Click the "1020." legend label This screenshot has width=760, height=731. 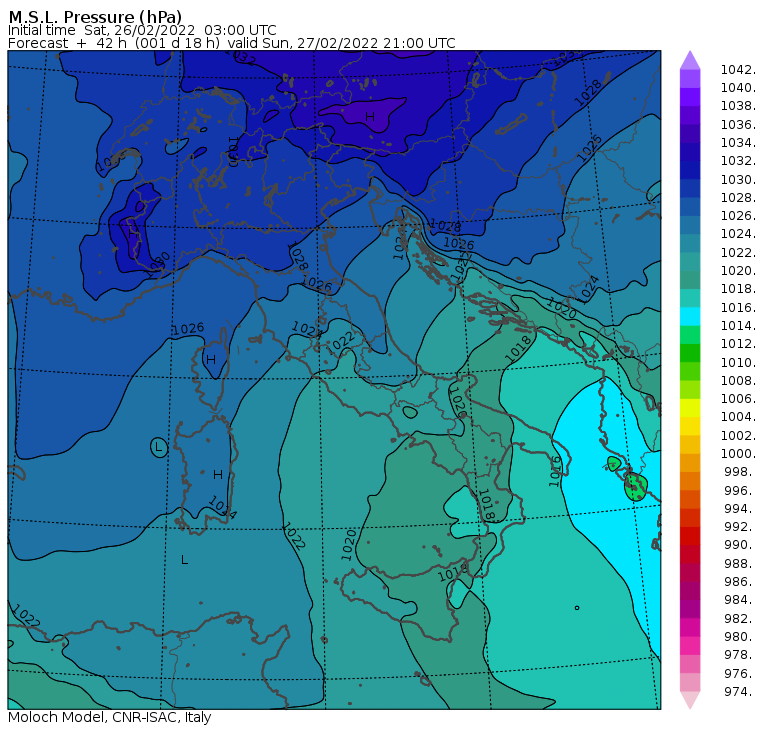[738, 270]
